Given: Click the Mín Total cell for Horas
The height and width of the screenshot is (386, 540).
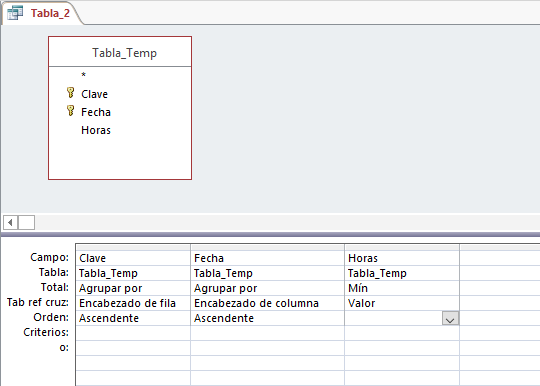Looking at the screenshot, I should pos(402,288).
